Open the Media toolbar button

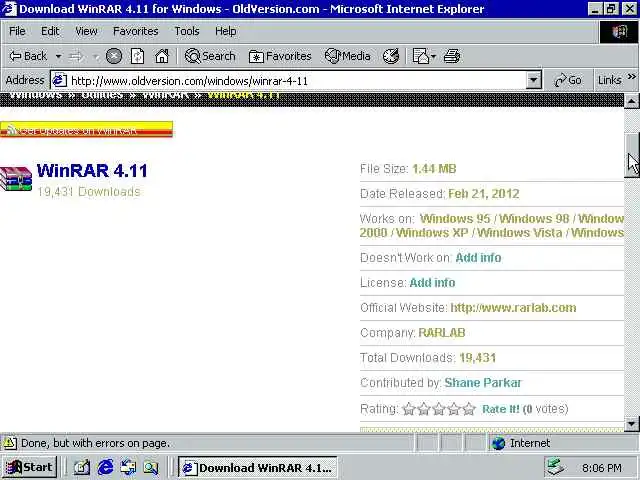point(348,56)
